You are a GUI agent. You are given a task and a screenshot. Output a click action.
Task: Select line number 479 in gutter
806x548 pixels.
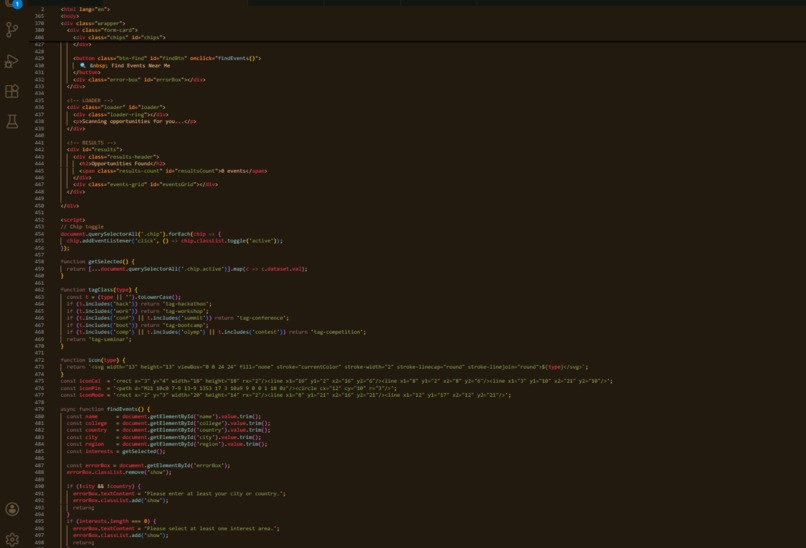39,409
